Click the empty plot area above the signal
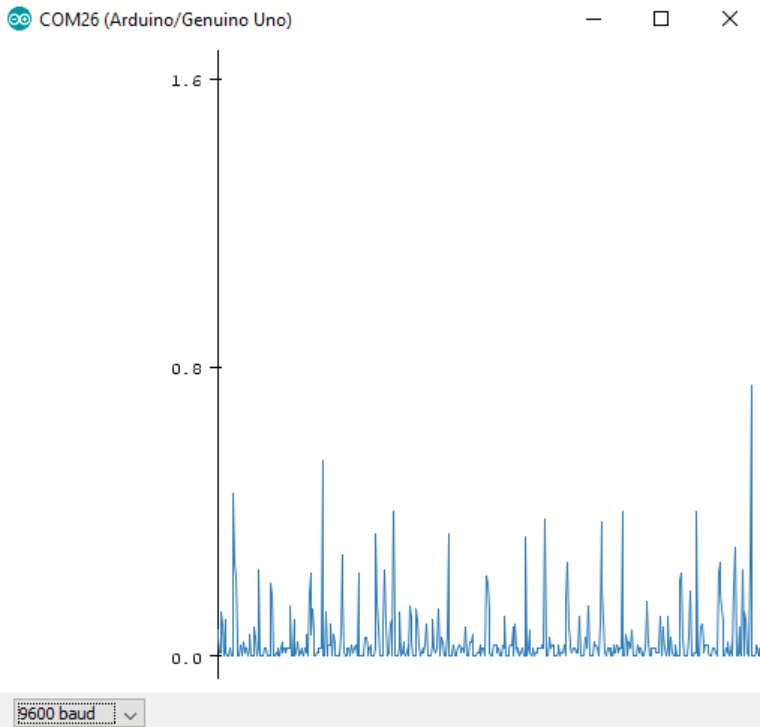Screen dimensions: 760x727 [x=480, y=220]
